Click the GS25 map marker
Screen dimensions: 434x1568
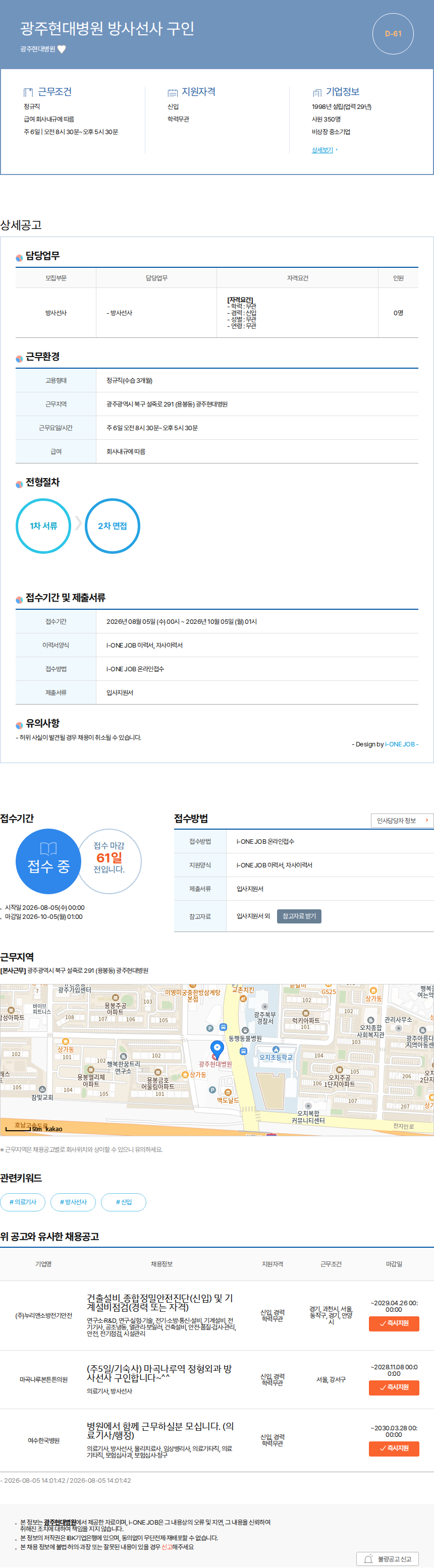[x=329, y=992]
